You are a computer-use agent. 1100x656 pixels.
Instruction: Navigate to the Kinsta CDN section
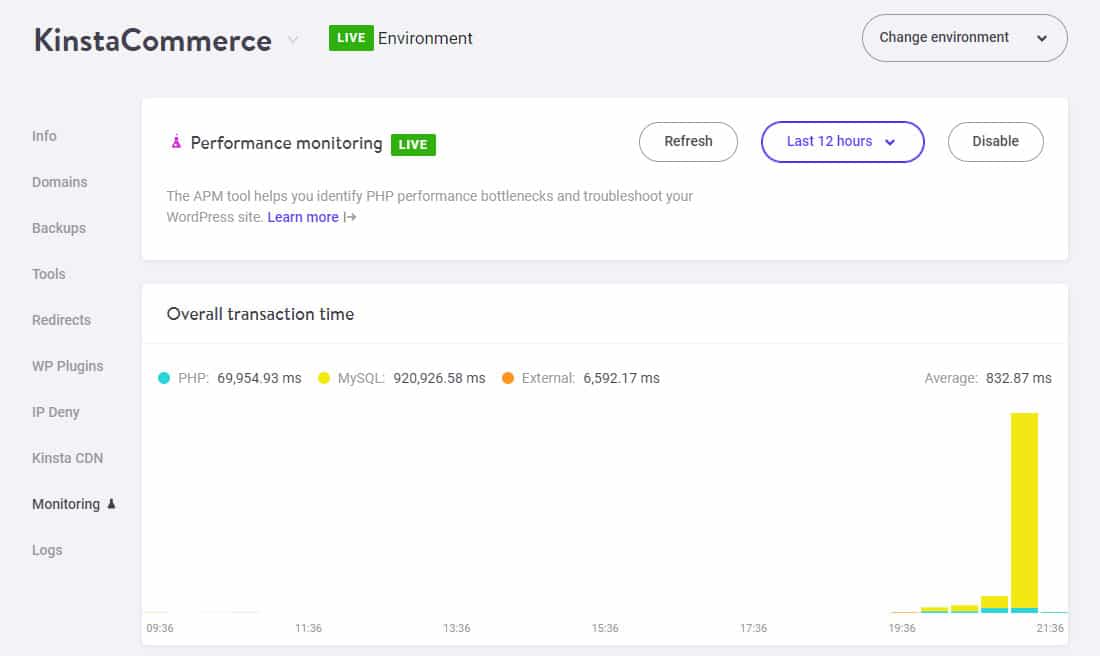[x=67, y=457]
